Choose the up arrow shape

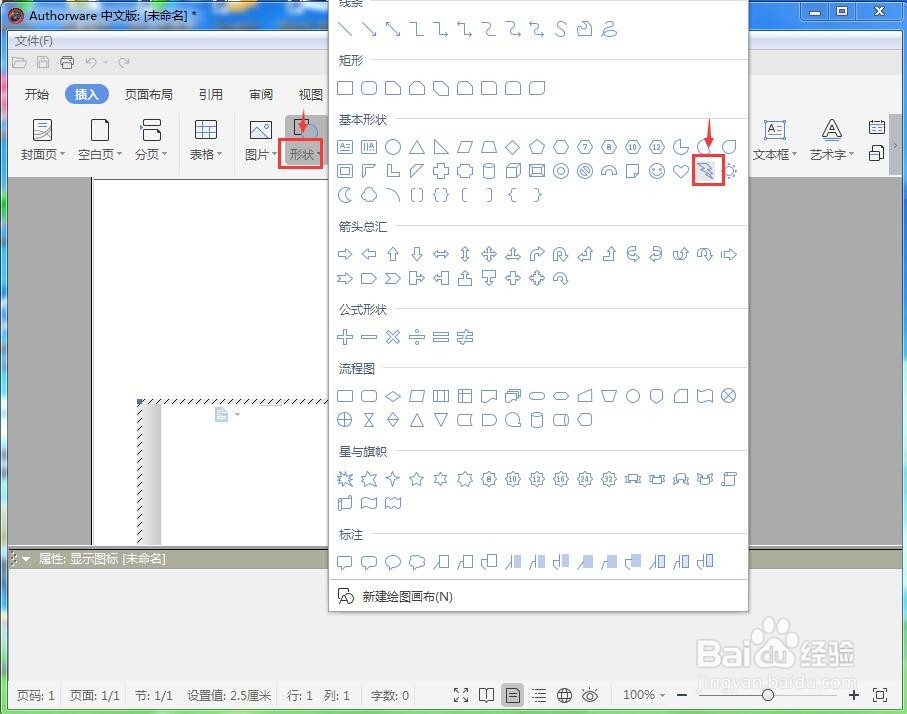[393, 254]
